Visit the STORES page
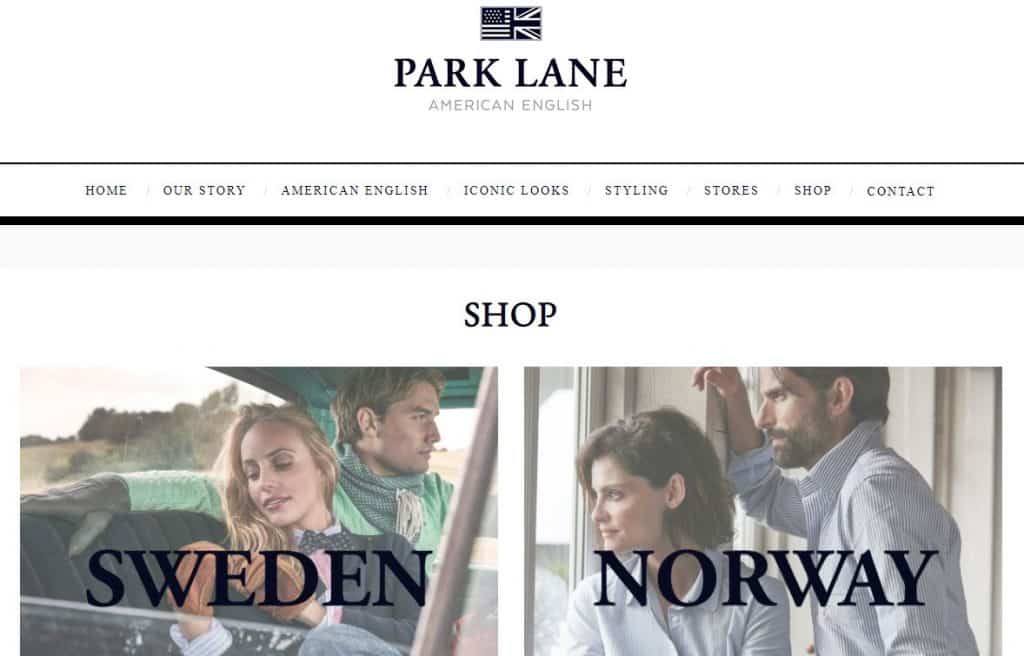 point(731,190)
